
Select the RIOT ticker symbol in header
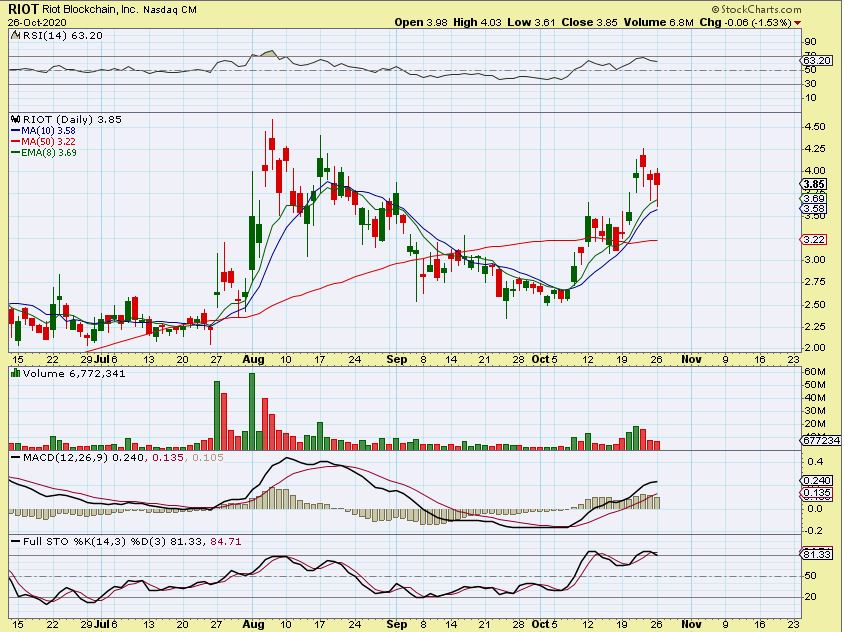coord(23,9)
